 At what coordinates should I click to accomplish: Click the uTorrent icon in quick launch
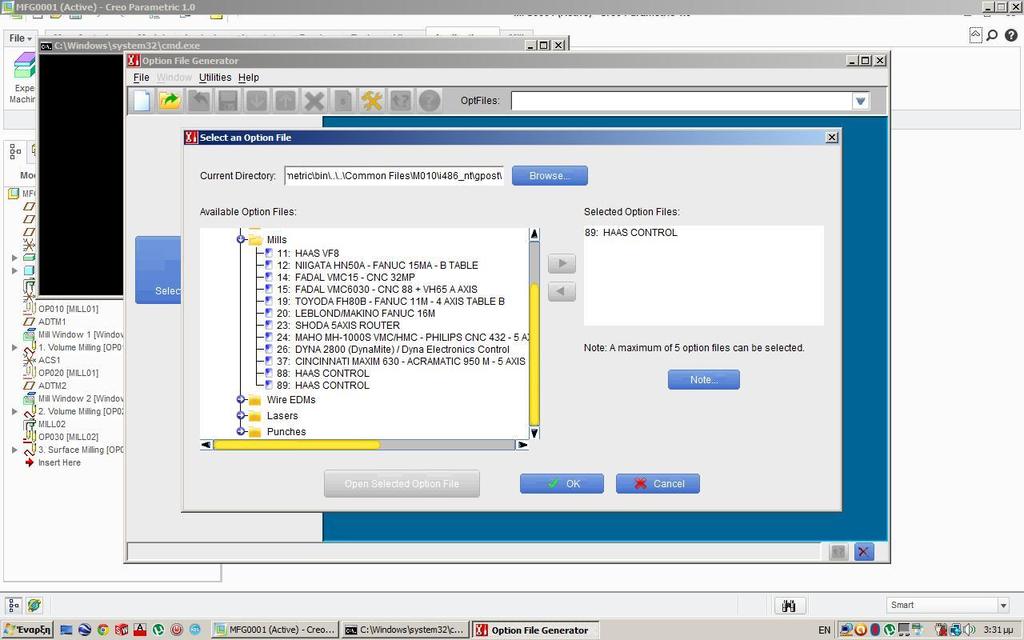click(x=158, y=630)
